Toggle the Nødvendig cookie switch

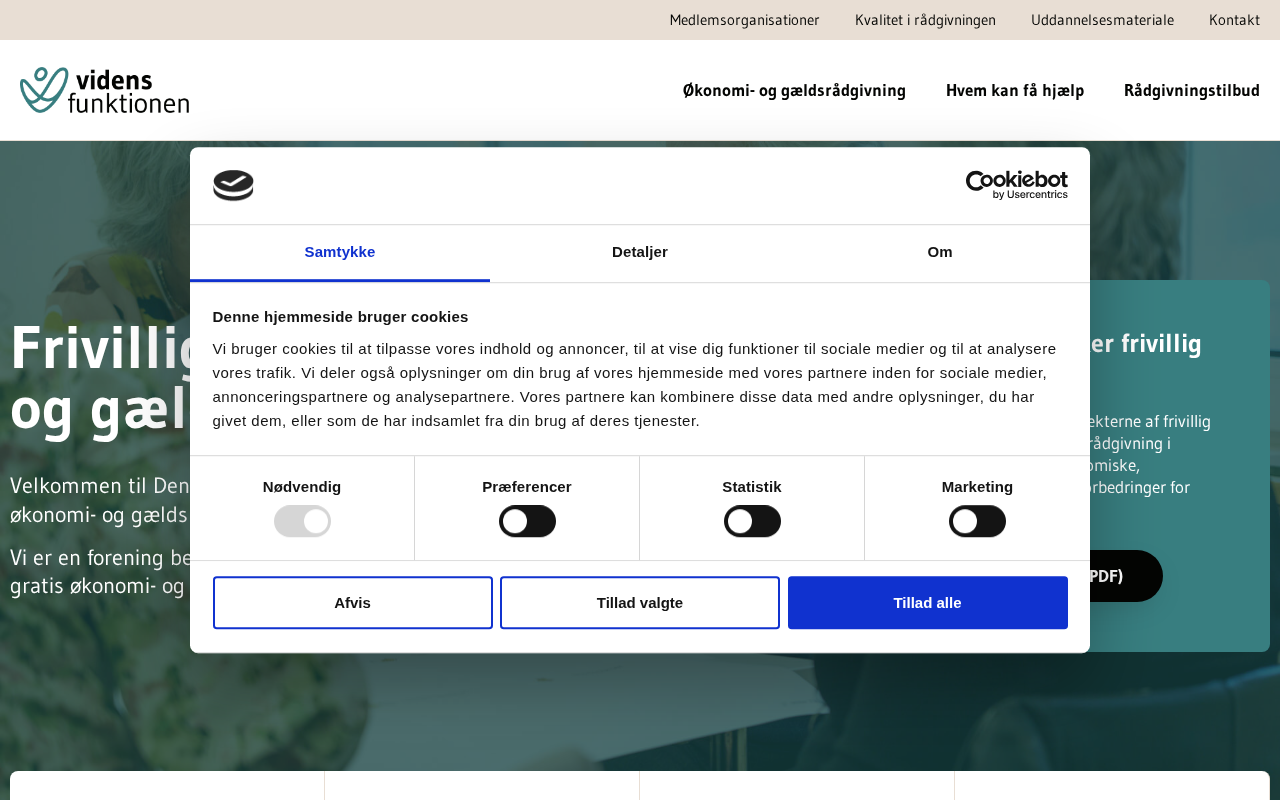(x=302, y=521)
